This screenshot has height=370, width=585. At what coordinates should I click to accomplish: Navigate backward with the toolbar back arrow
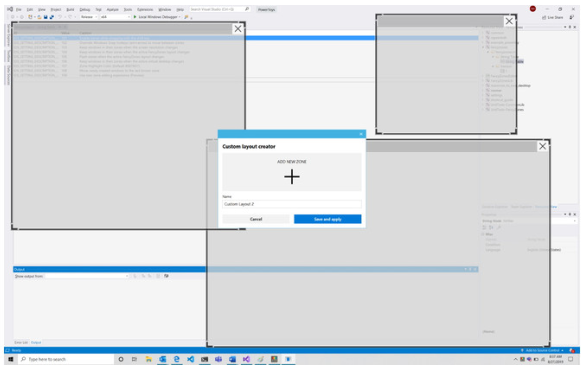click(13, 17)
